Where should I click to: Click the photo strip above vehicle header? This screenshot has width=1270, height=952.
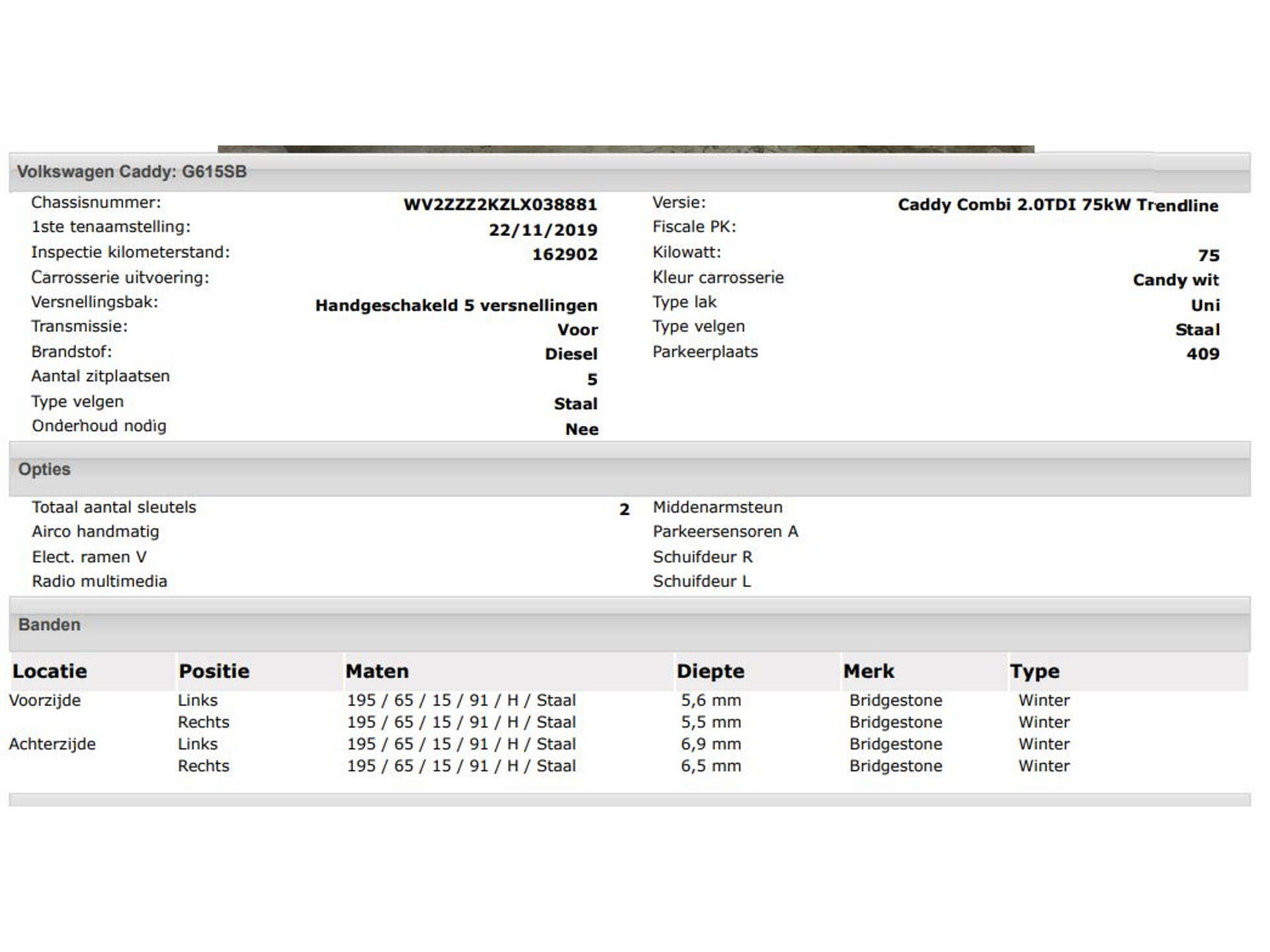click(x=626, y=149)
